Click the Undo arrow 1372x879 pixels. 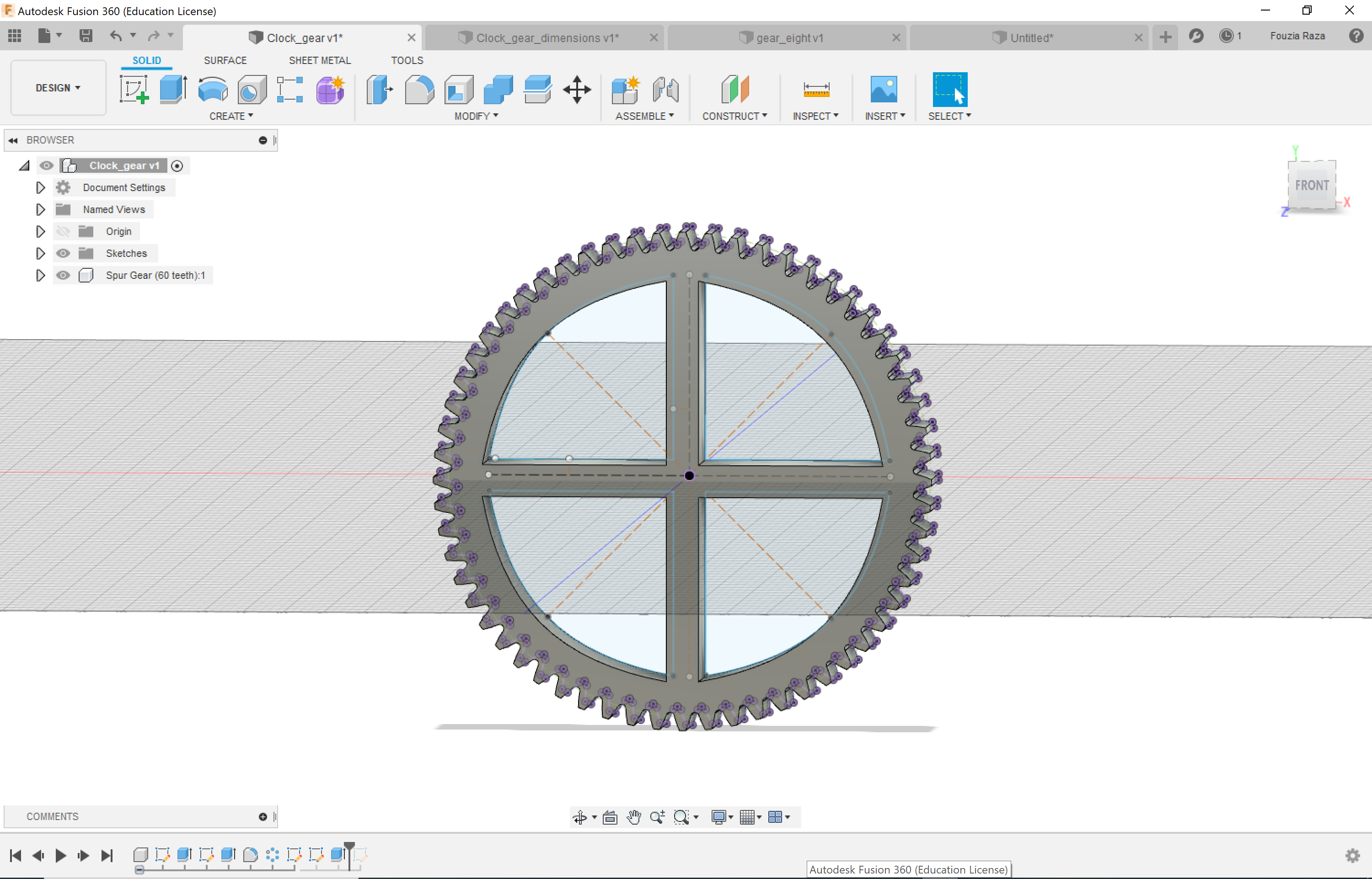point(116,36)
